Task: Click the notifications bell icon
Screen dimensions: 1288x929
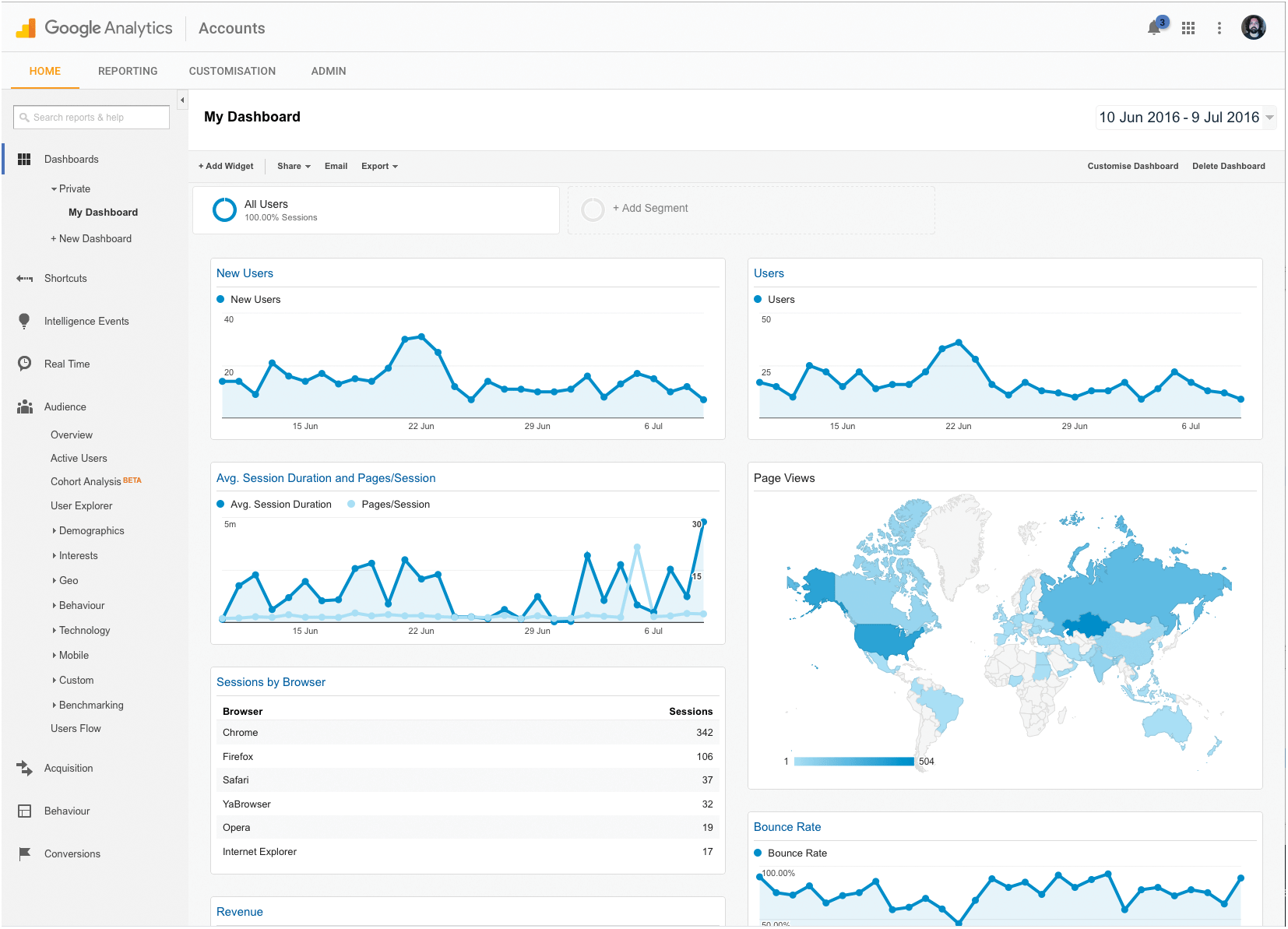Action: tap(1154, 29)
